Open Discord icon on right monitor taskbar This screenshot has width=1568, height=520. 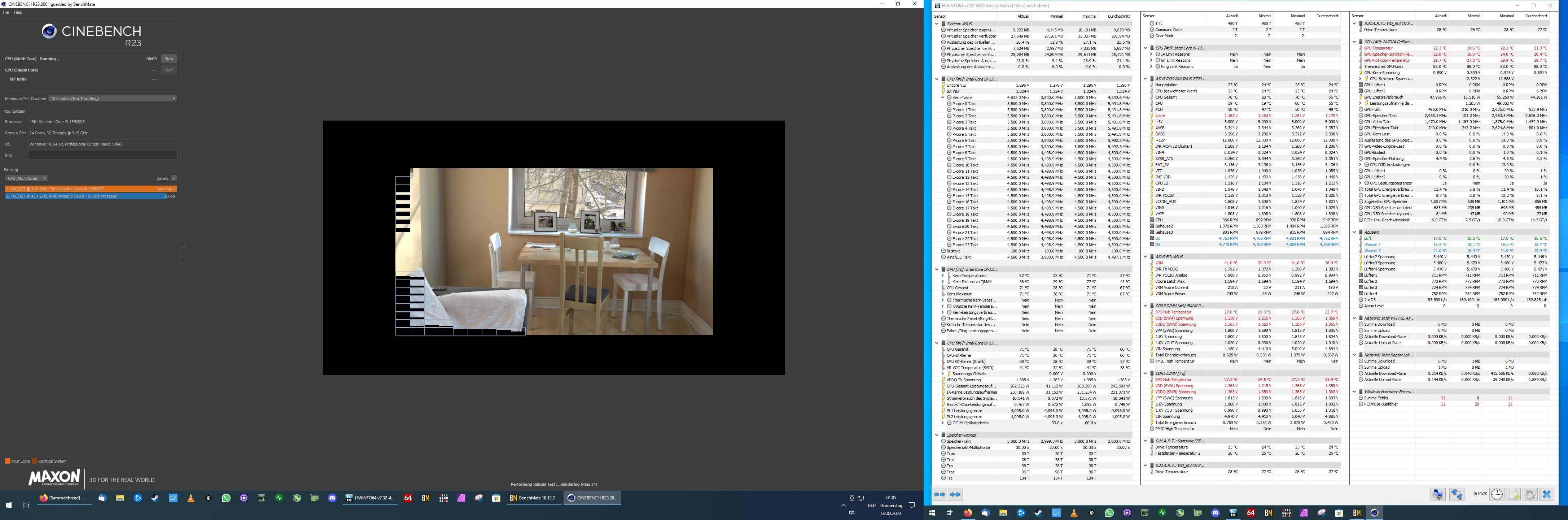[x=1216, y=513]
